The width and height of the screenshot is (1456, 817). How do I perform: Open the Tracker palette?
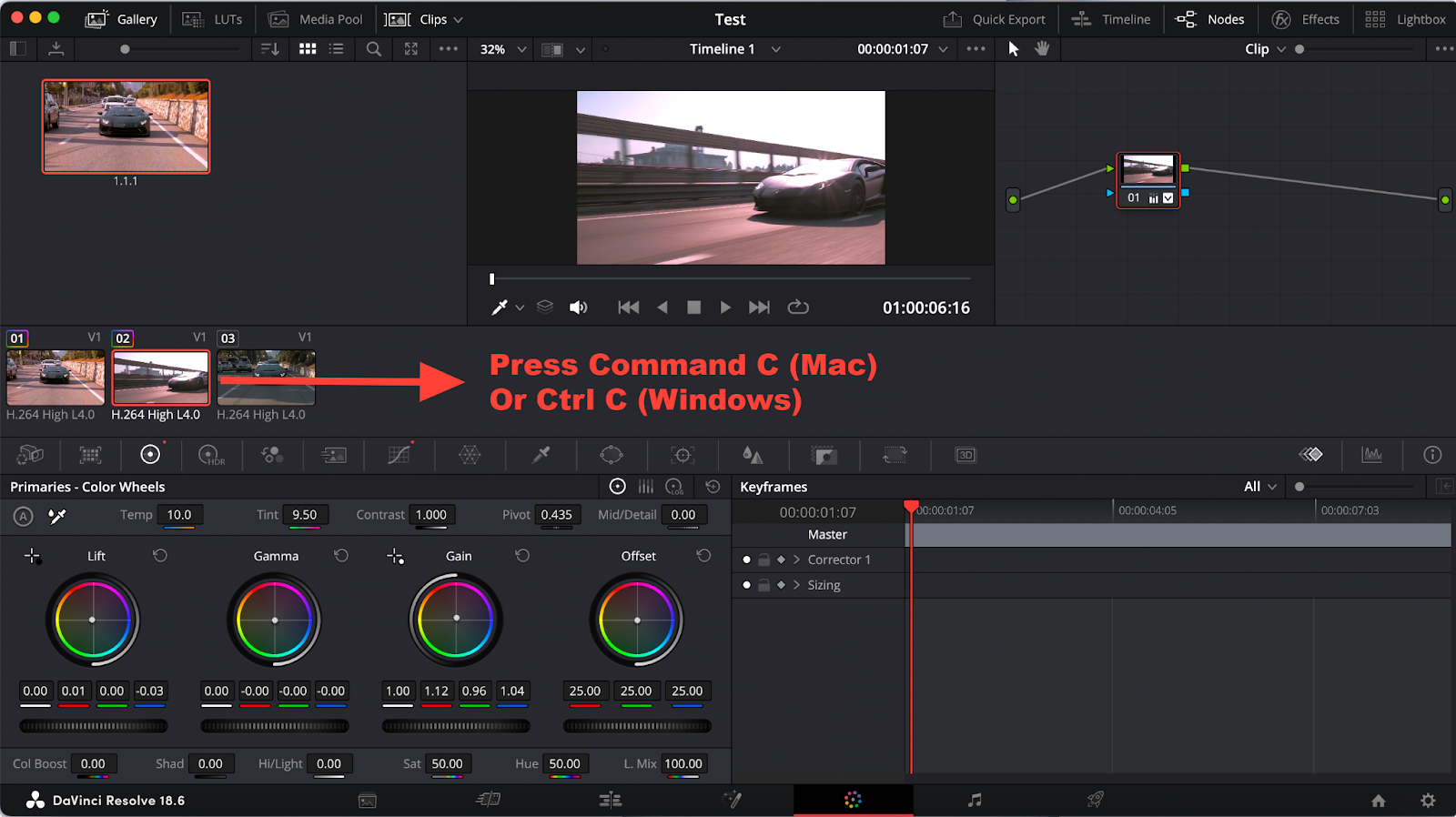[x=682, y=455]
